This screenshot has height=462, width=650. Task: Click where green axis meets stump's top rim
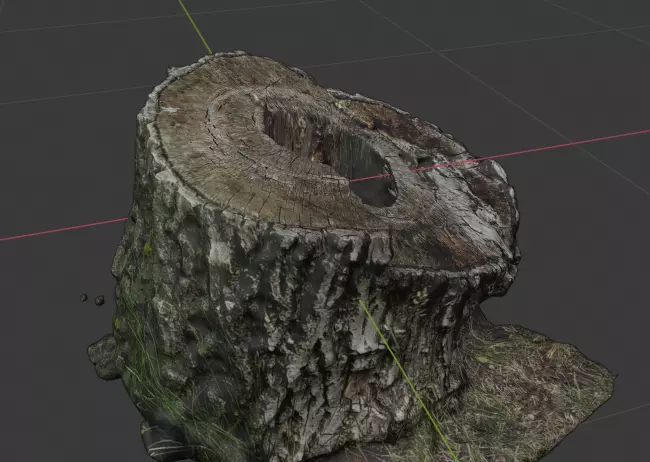point(212,54)
